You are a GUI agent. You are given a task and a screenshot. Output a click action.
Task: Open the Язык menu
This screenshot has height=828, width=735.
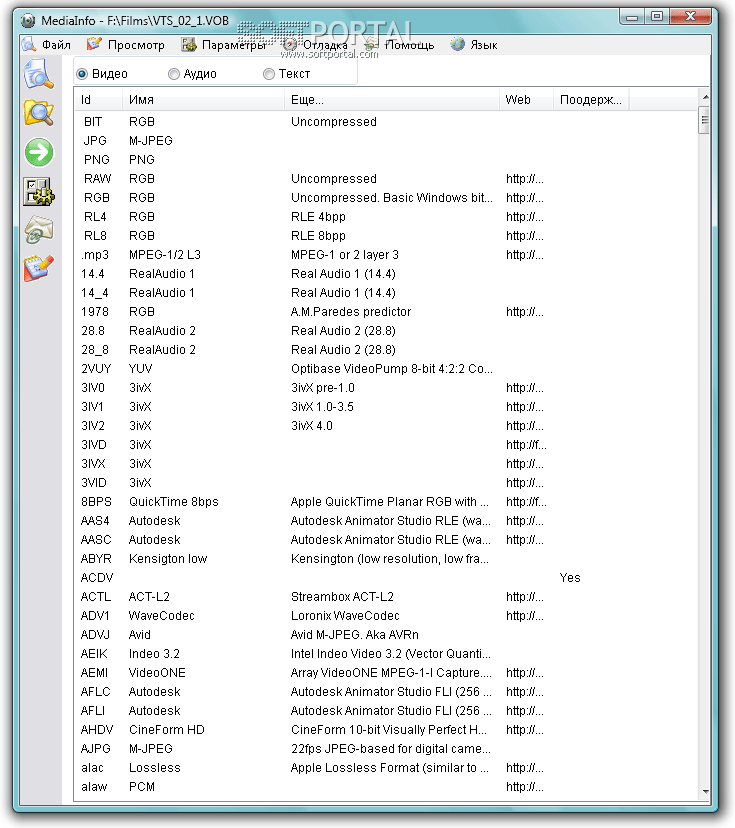tap(484, 45)
